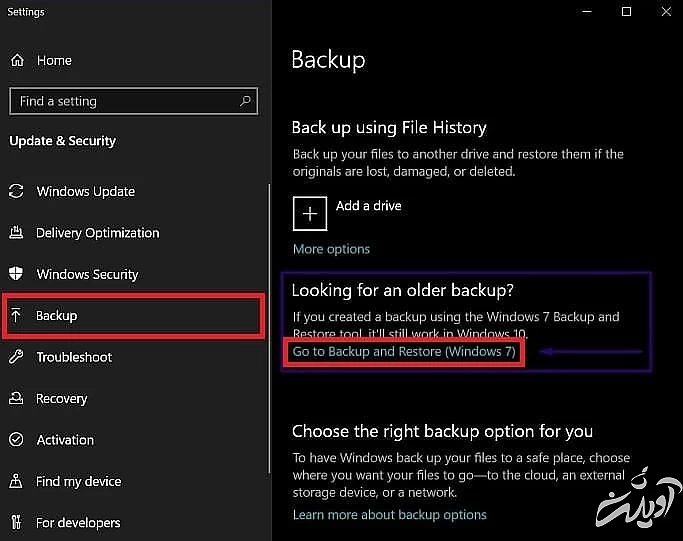
Task: Click the For developers tools icon
Action: point(16,522)
